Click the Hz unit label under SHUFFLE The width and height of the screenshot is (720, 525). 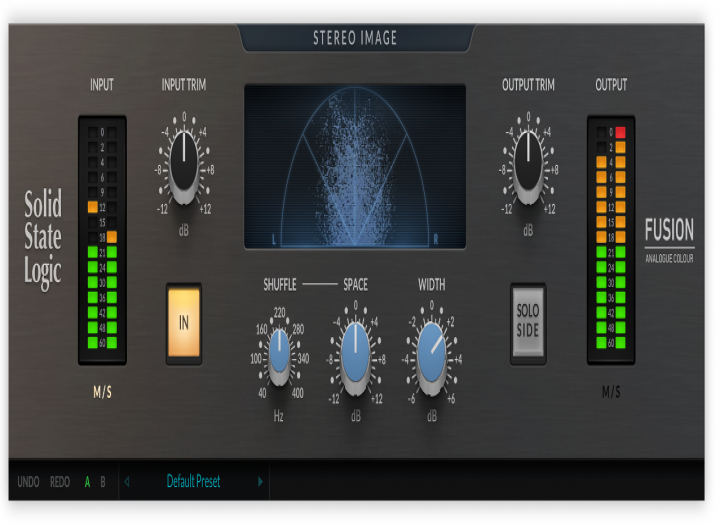(x=278, y=416)
